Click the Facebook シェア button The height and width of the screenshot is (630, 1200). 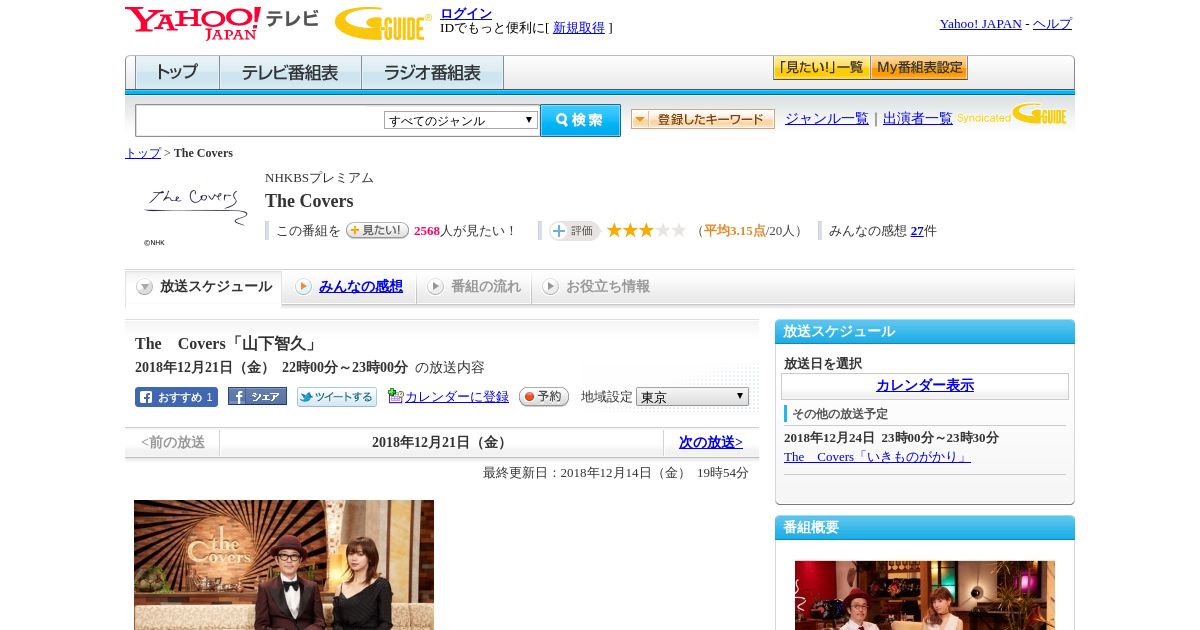click(257, 396)
